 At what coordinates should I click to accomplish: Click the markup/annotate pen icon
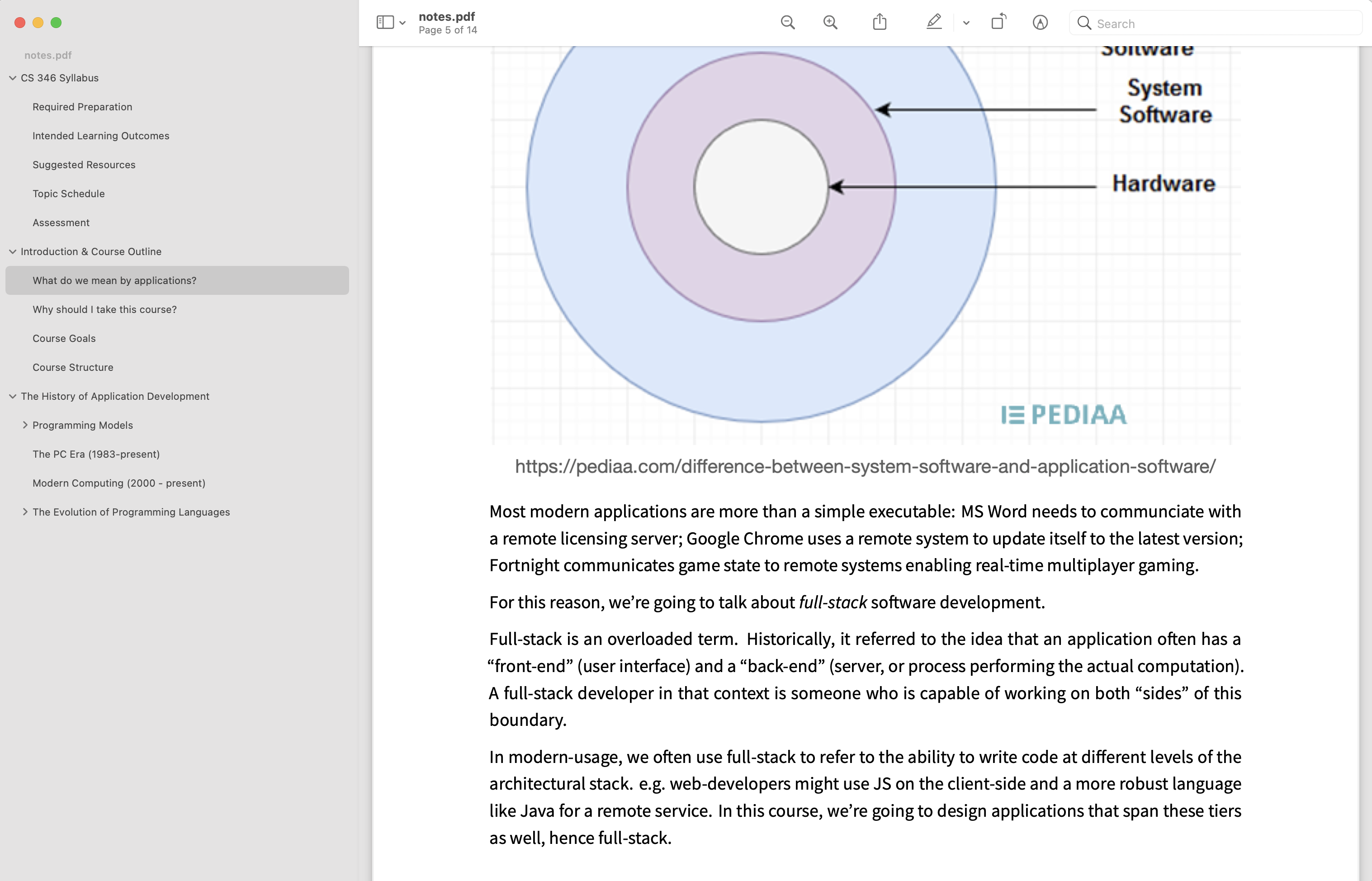934,22
